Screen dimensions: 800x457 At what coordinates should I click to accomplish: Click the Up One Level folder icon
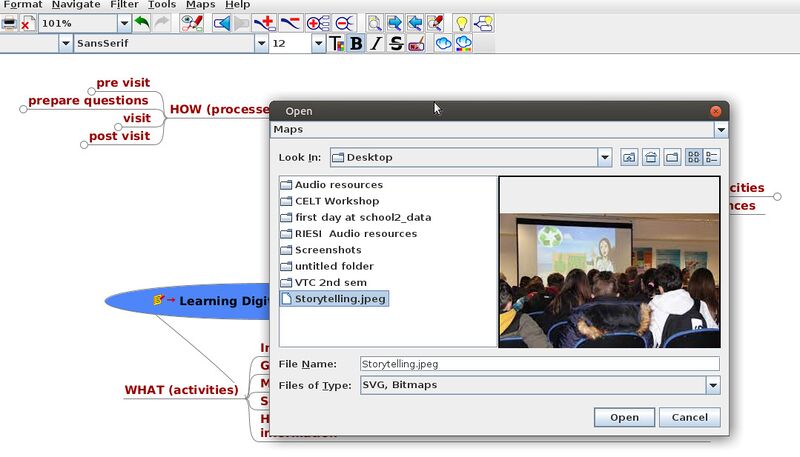click(x=629, y=158)
